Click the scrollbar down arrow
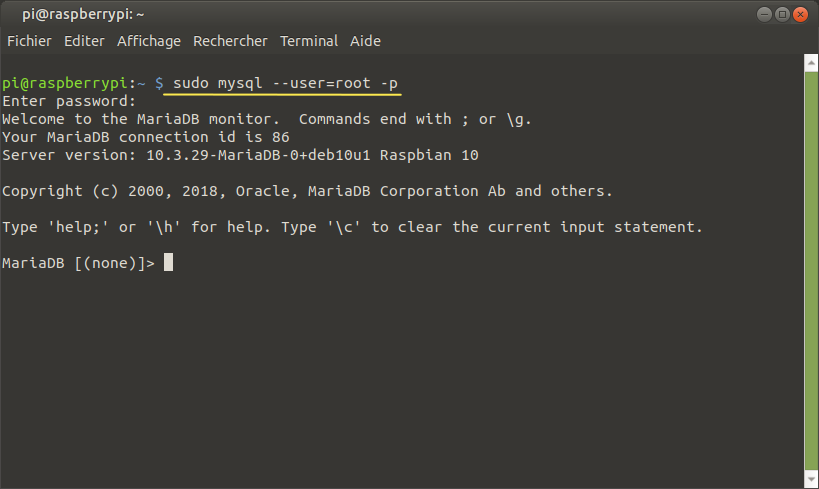 (x=811, y=478)
